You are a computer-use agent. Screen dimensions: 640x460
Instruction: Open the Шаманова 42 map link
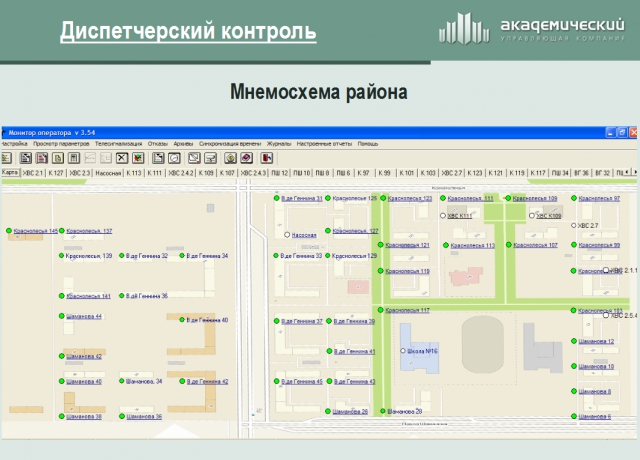(x=84, y=356)
